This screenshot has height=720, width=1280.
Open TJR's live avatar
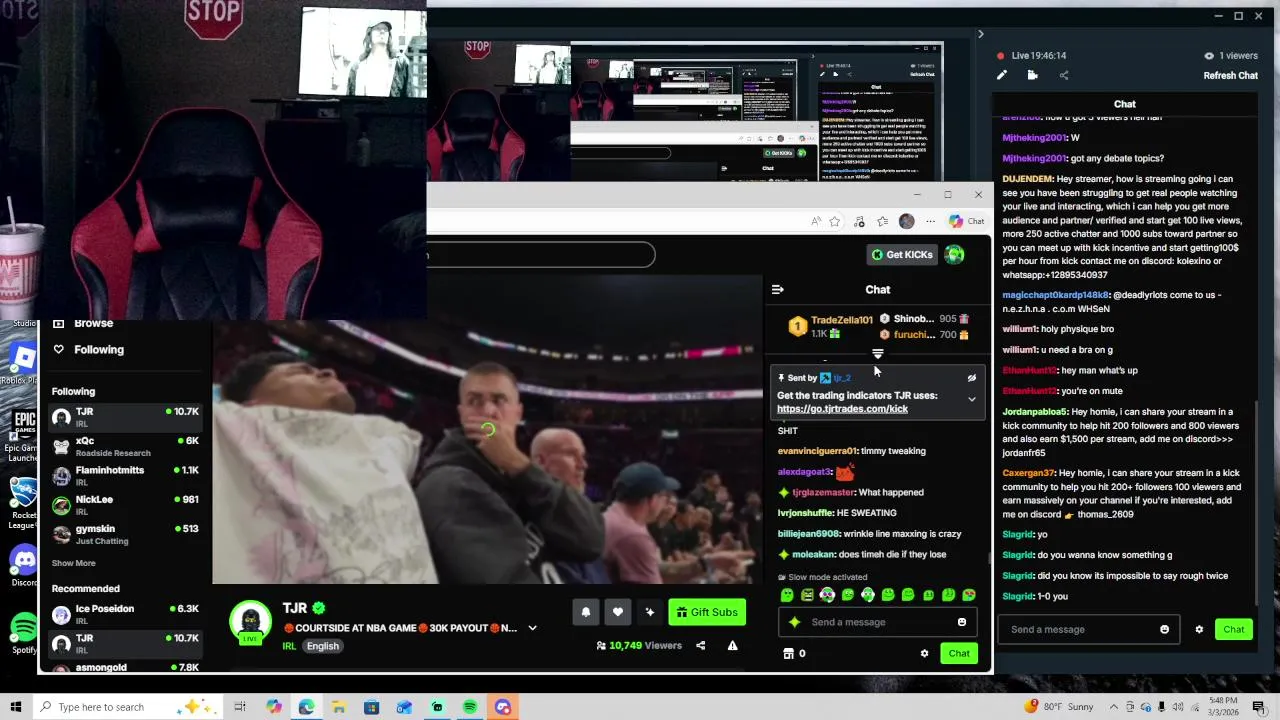coord(250,623)
